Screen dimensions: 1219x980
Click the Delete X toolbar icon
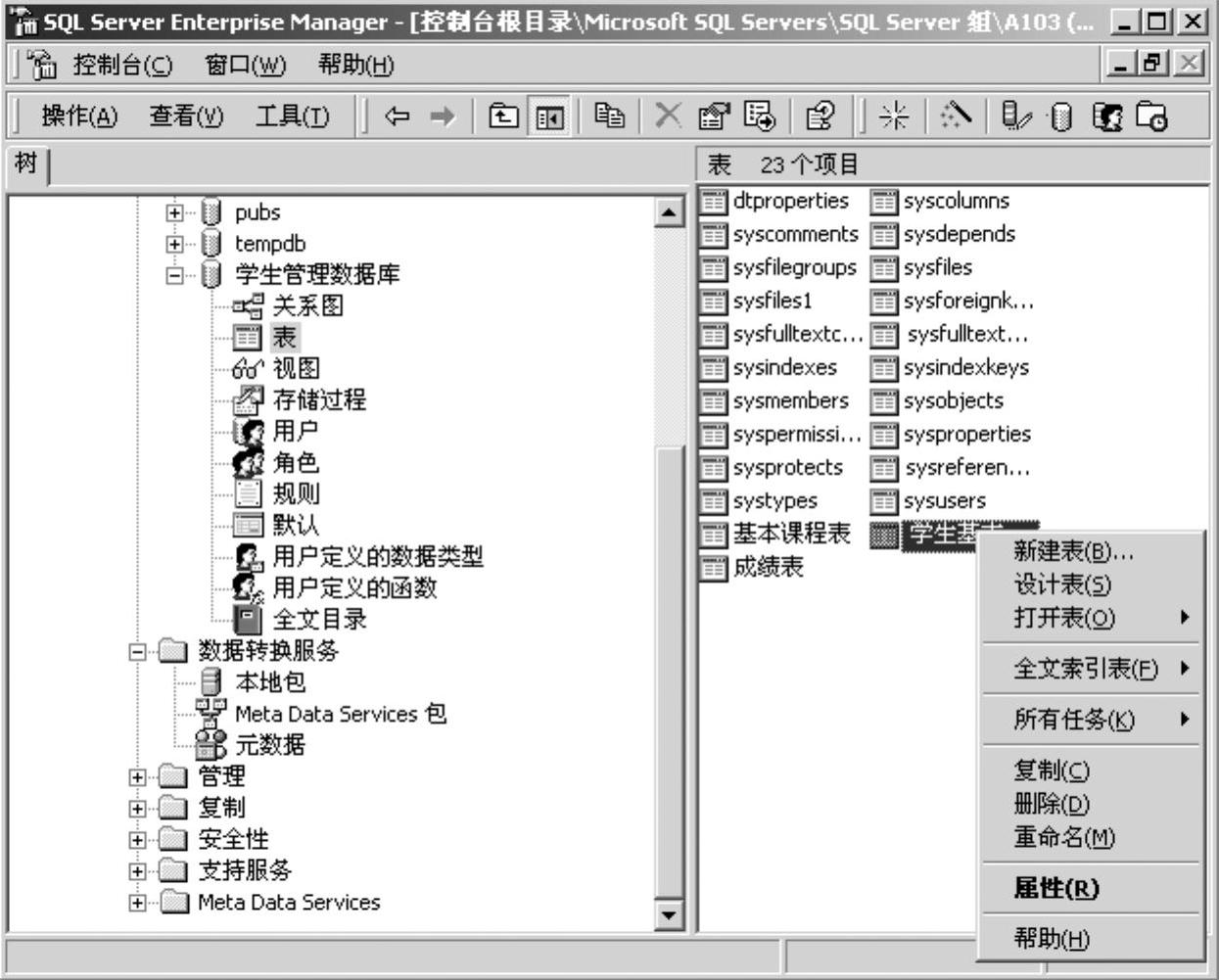point(668,116)
